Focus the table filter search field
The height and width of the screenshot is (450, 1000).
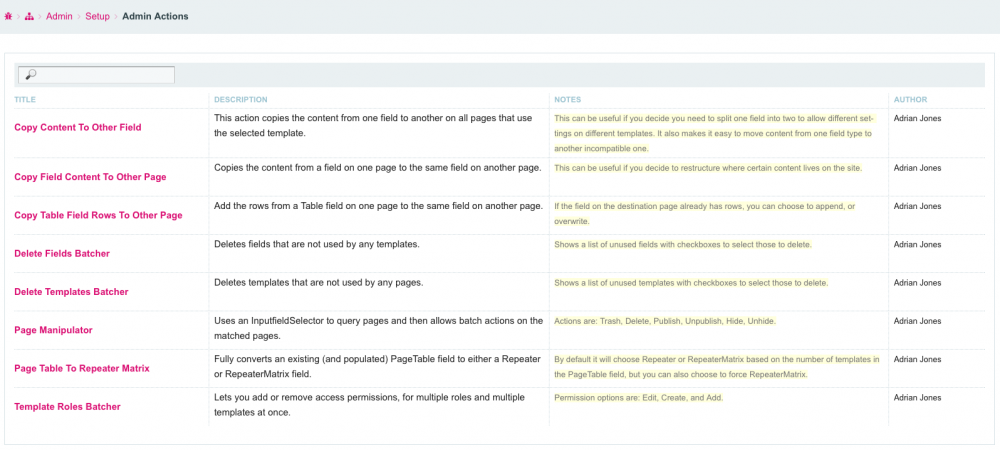point(96,75)
